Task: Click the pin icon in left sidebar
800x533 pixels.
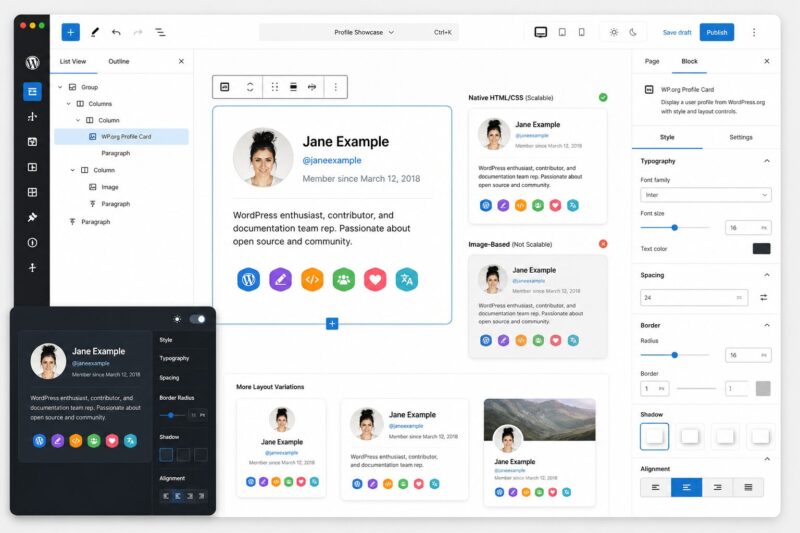Action: pos(32,217)
